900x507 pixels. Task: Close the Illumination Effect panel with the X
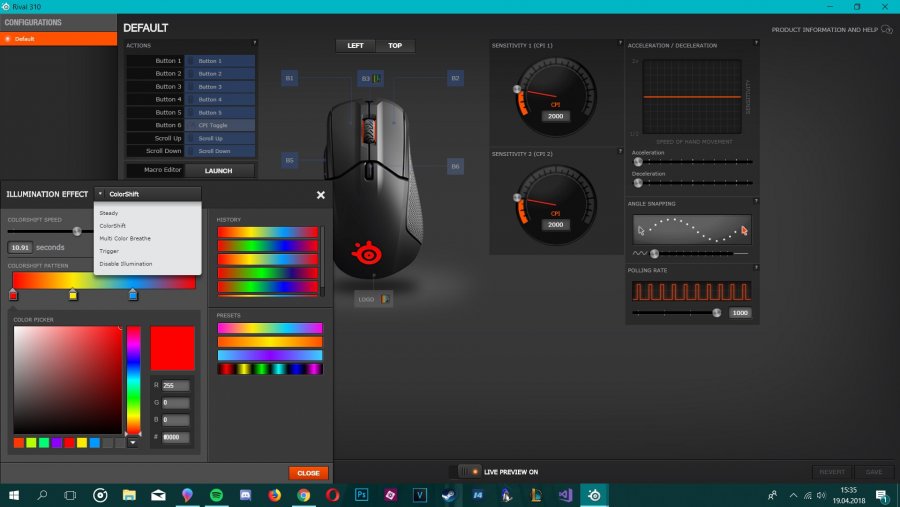[321, 195]
